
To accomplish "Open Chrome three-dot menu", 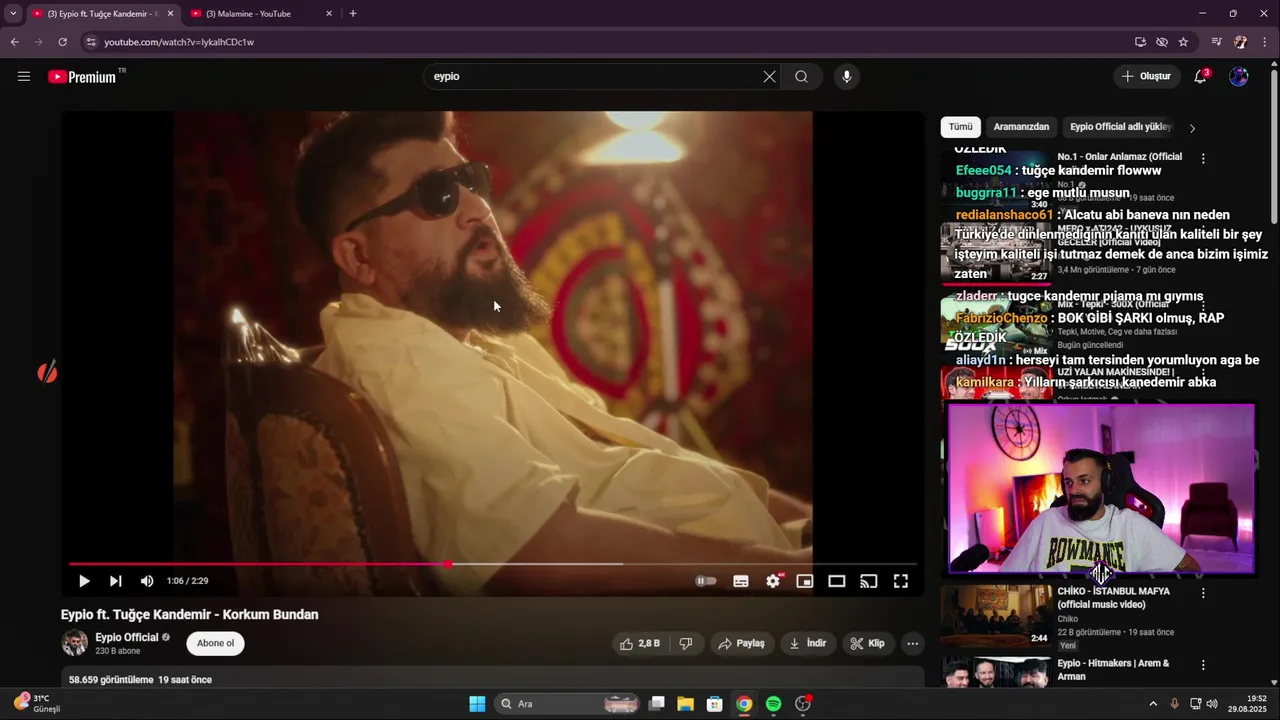I will coord(1265,42).
